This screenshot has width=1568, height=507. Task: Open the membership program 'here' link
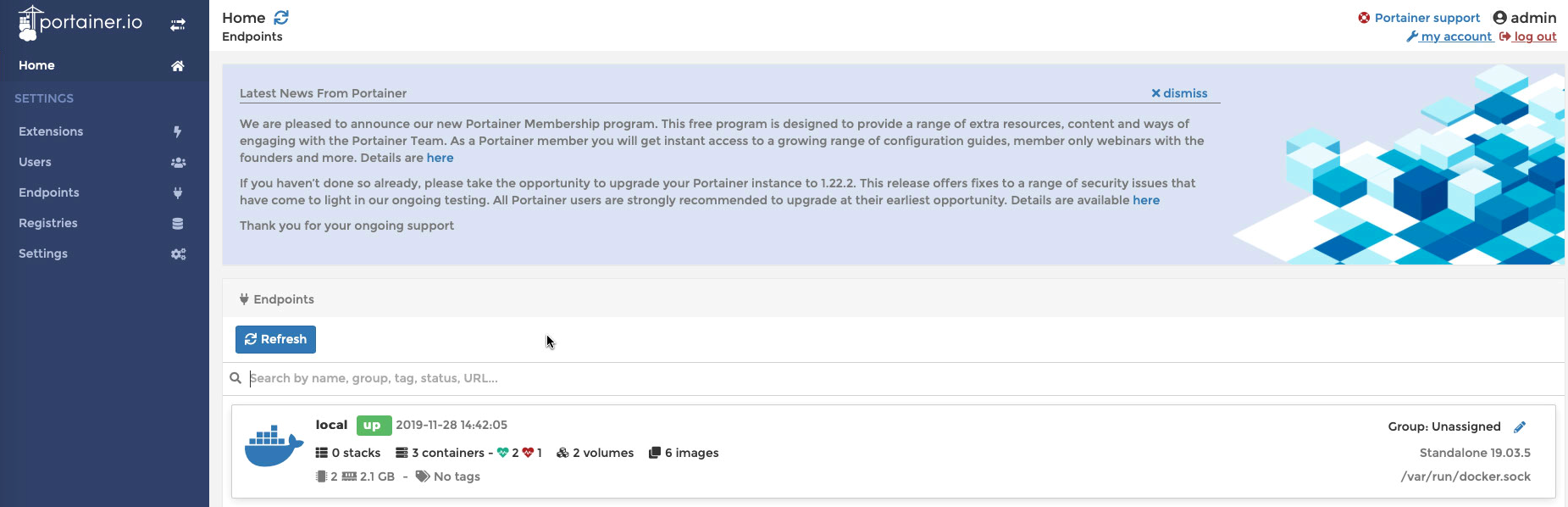[440, 158]
